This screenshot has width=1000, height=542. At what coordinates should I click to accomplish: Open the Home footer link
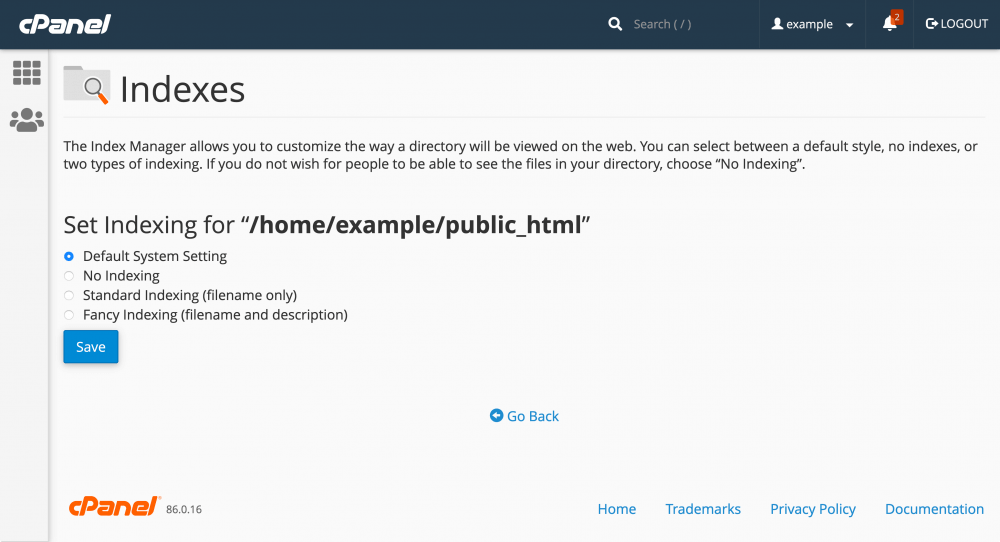pyautogui.click(x=617, y=509)
